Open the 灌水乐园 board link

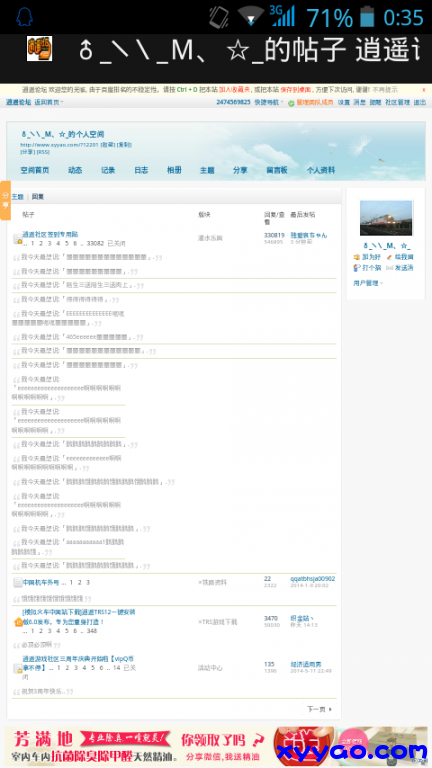point(210,238)
